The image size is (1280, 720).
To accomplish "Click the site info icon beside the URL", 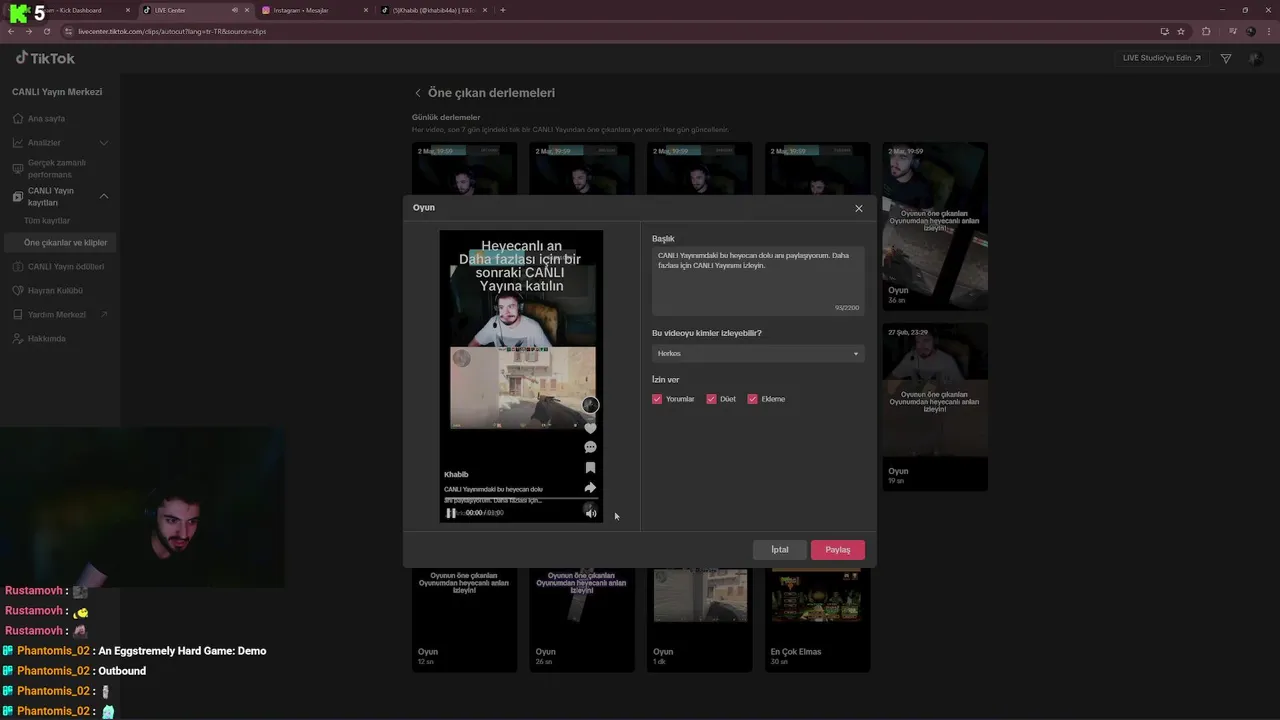I will 68,31.
